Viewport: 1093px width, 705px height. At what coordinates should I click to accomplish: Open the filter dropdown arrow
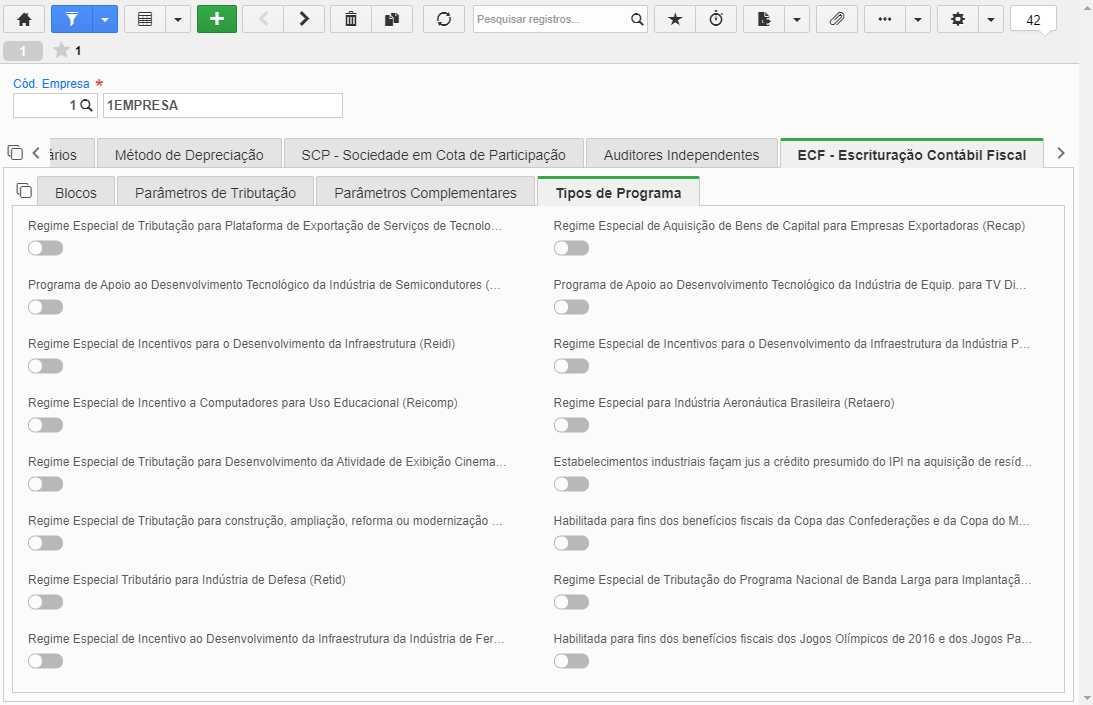click(x=105, y=20)
